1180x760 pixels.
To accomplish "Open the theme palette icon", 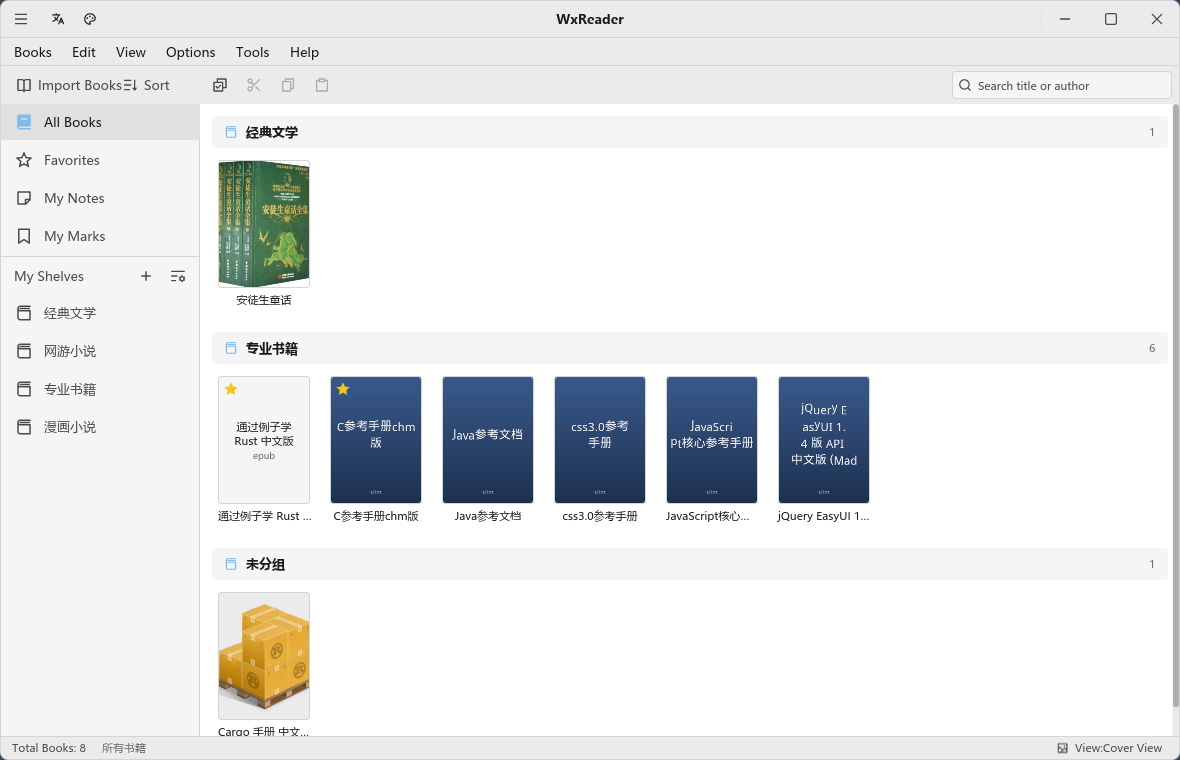I will [x=90, y=19].
